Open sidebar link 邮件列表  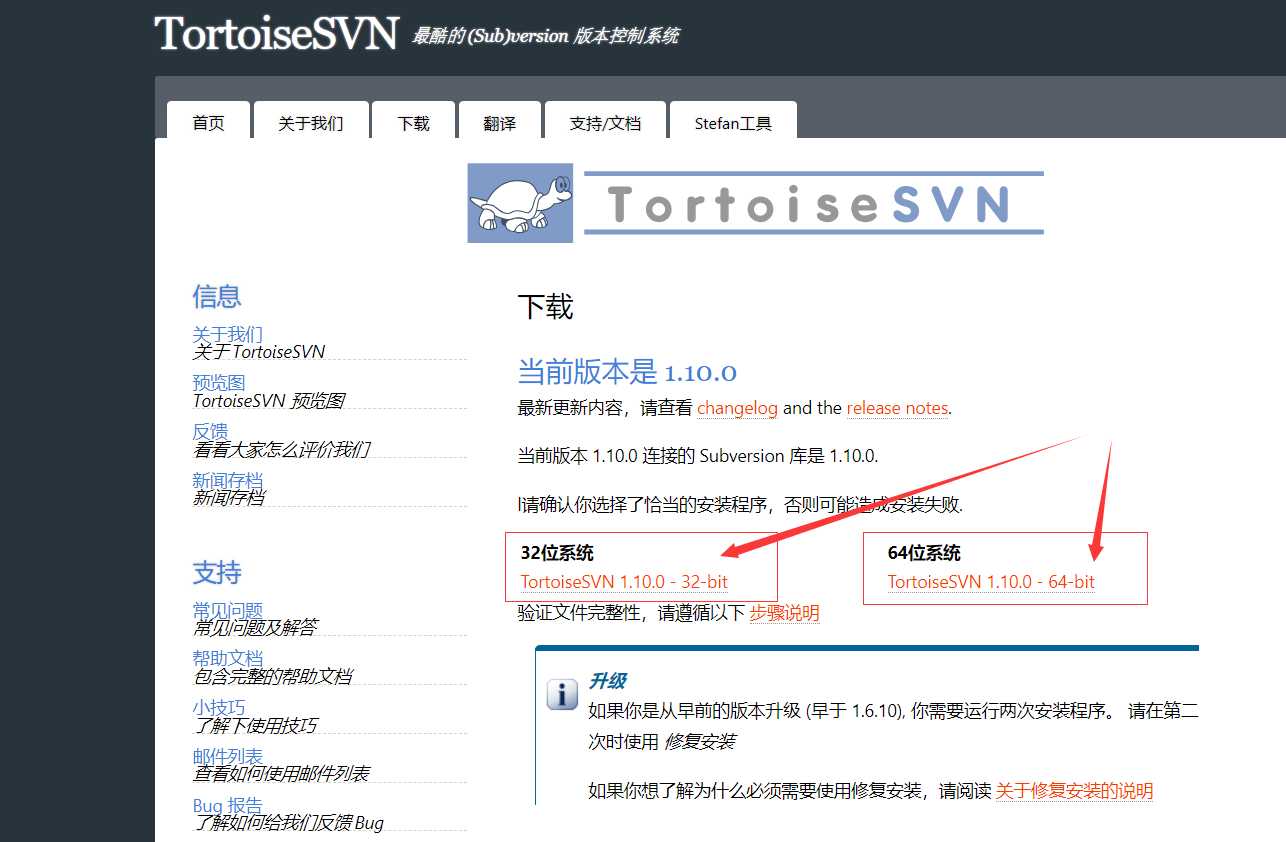(228, 757)
